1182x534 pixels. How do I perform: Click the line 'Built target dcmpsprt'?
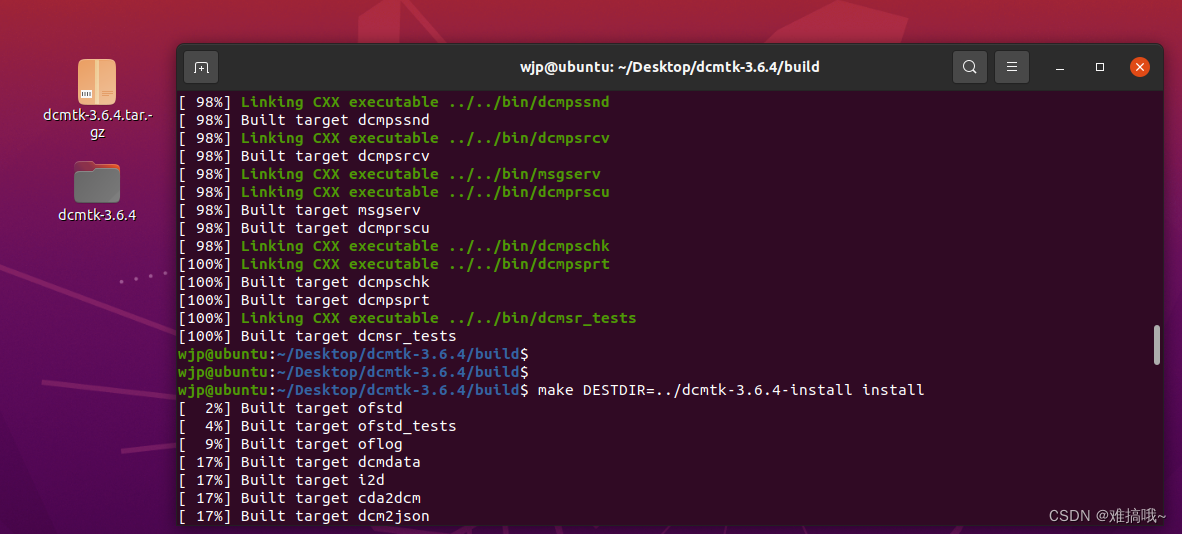tap(304, 300)
